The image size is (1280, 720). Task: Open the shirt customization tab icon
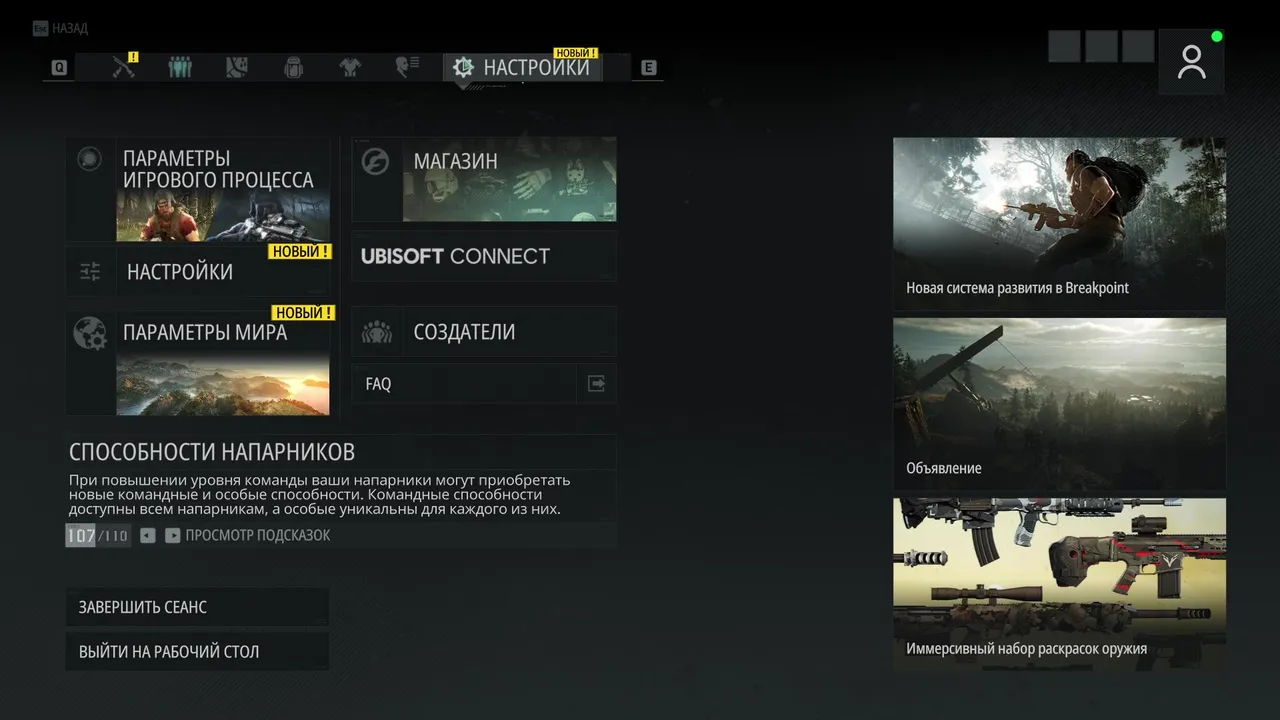pyautogui.click(x=350, y=67)
